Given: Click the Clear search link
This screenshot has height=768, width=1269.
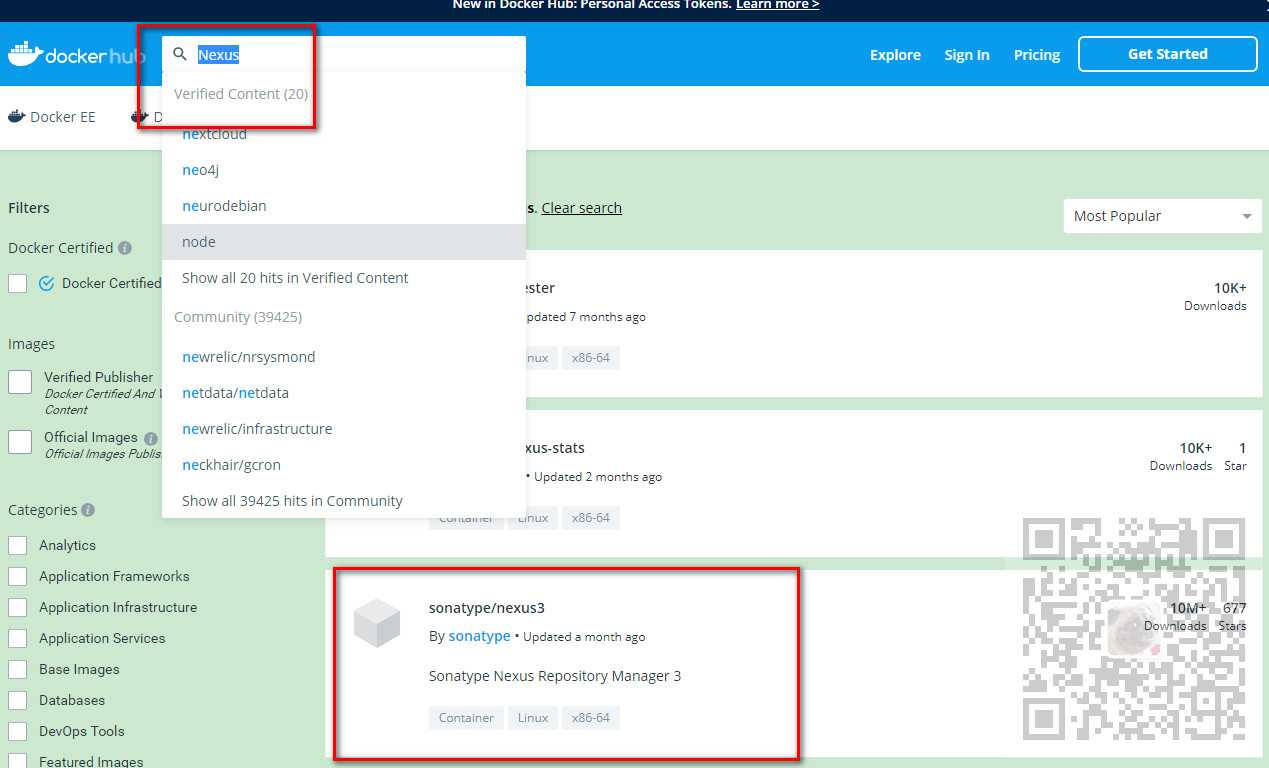Looking at the screenshot, I should 582,208.
